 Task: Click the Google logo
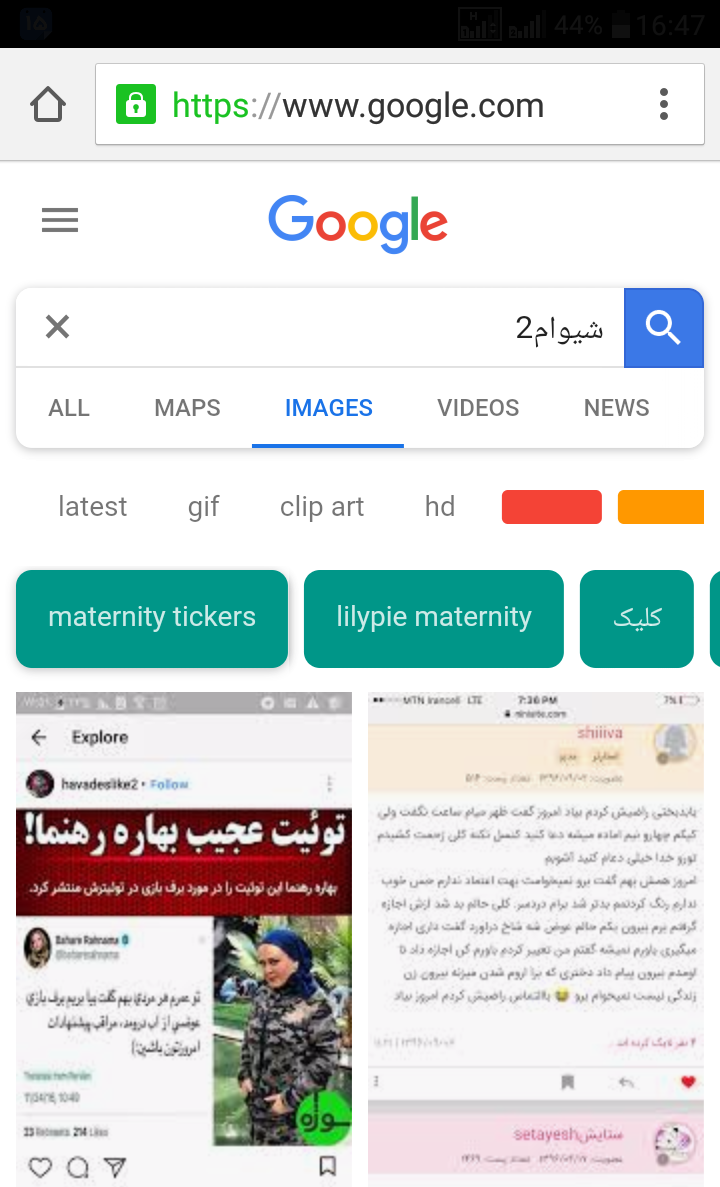coord(358,223)
